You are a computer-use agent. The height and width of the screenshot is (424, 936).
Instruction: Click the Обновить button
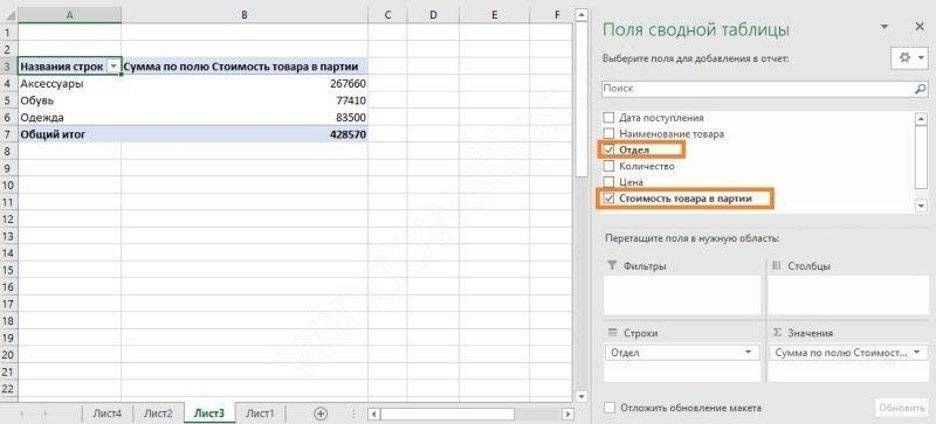coord(902,408)
